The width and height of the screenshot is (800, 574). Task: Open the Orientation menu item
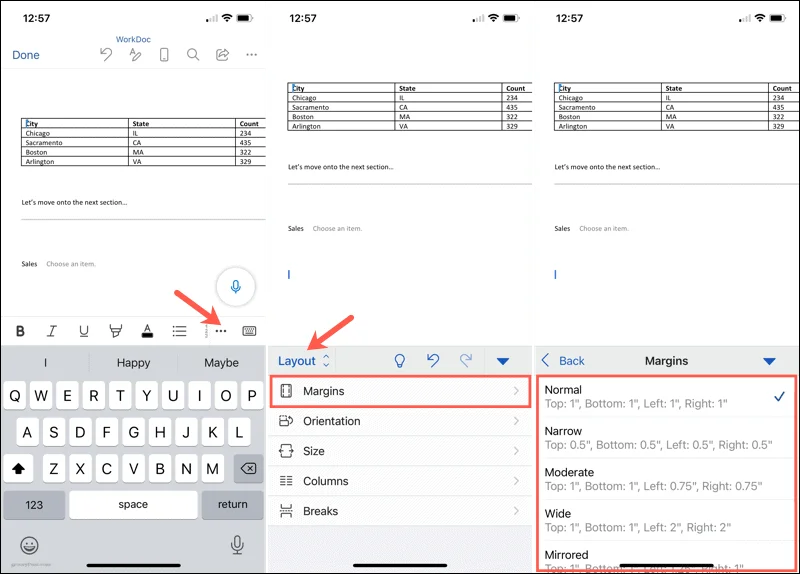point(400,421)
